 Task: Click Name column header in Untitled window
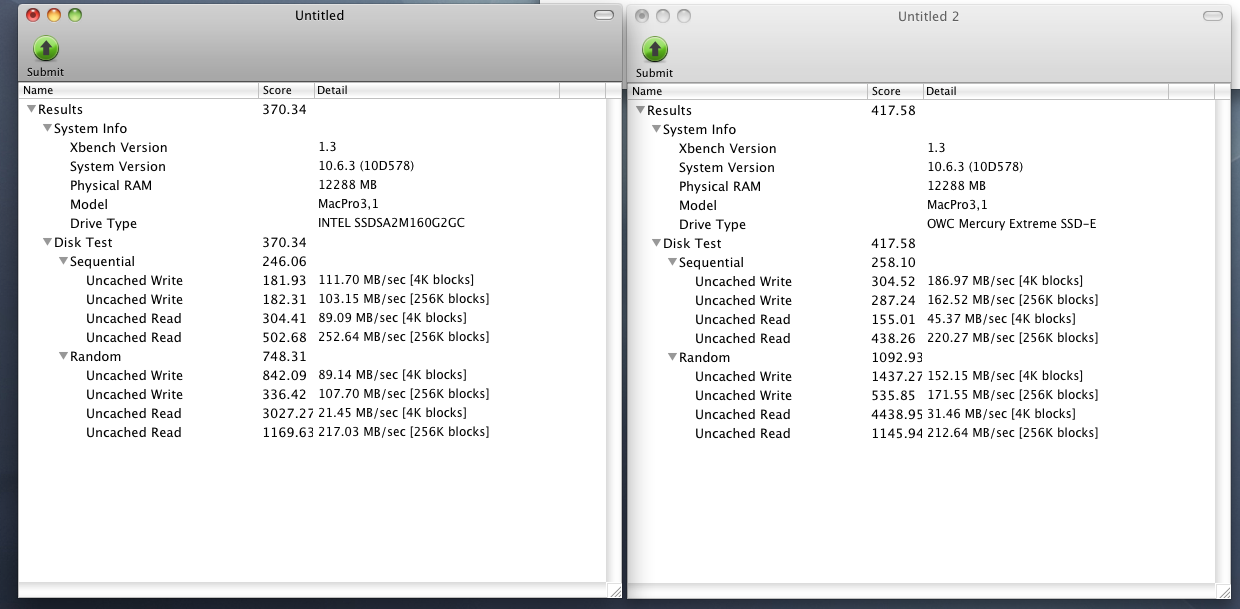coord(139,90)
